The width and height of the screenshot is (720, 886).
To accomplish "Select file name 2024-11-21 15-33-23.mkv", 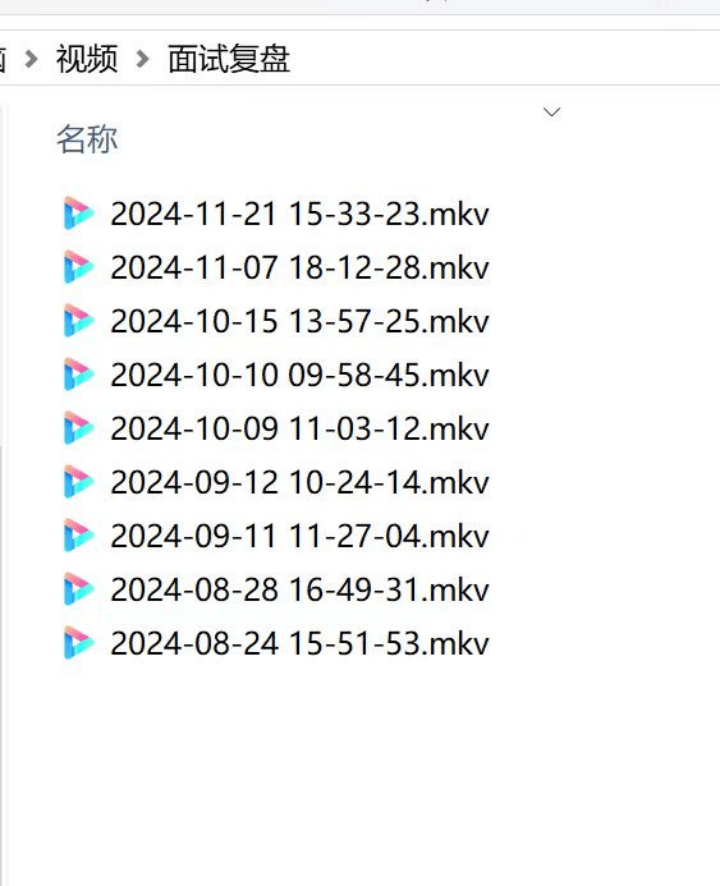I will click(300, 214).
